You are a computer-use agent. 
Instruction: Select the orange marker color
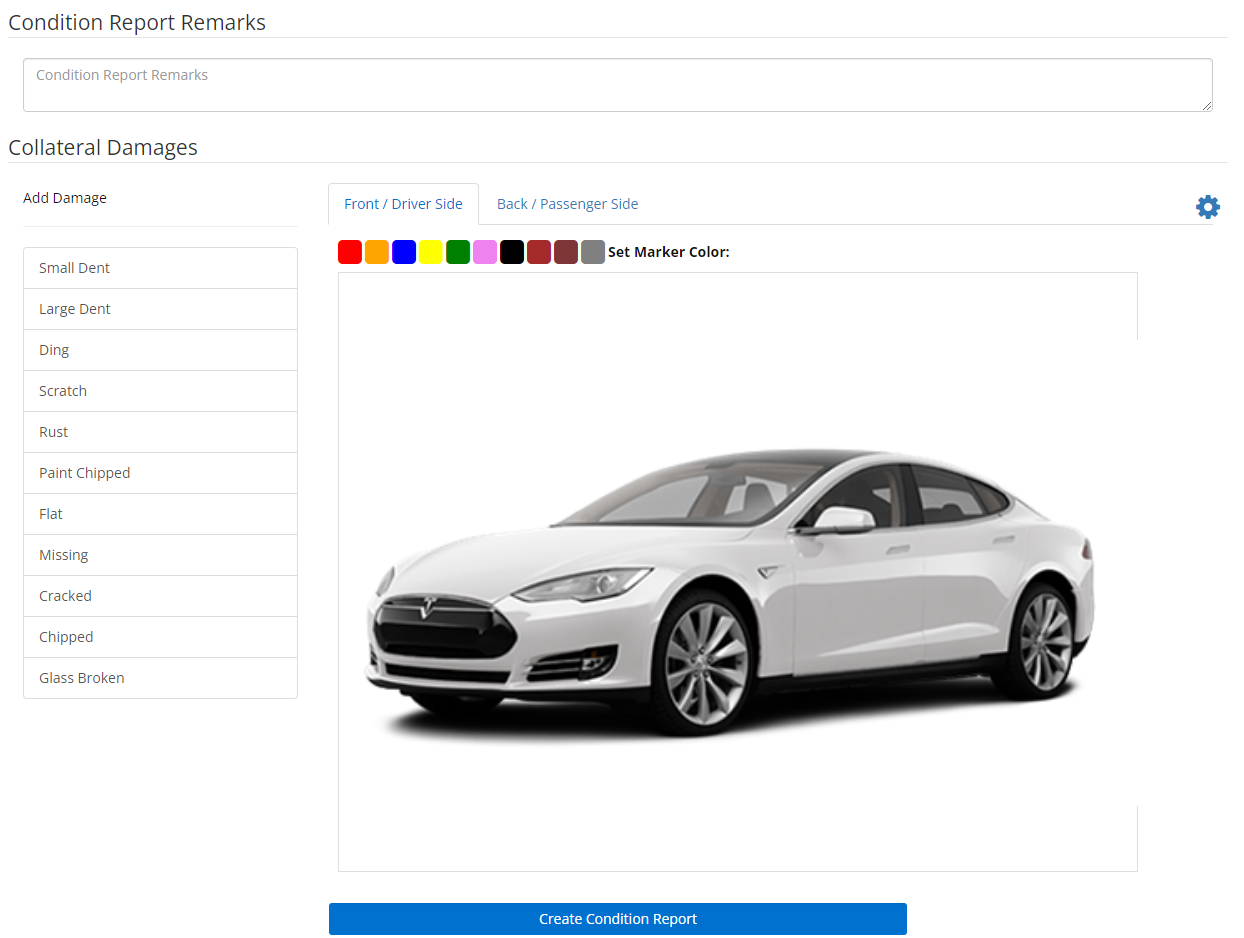[377, 252]
